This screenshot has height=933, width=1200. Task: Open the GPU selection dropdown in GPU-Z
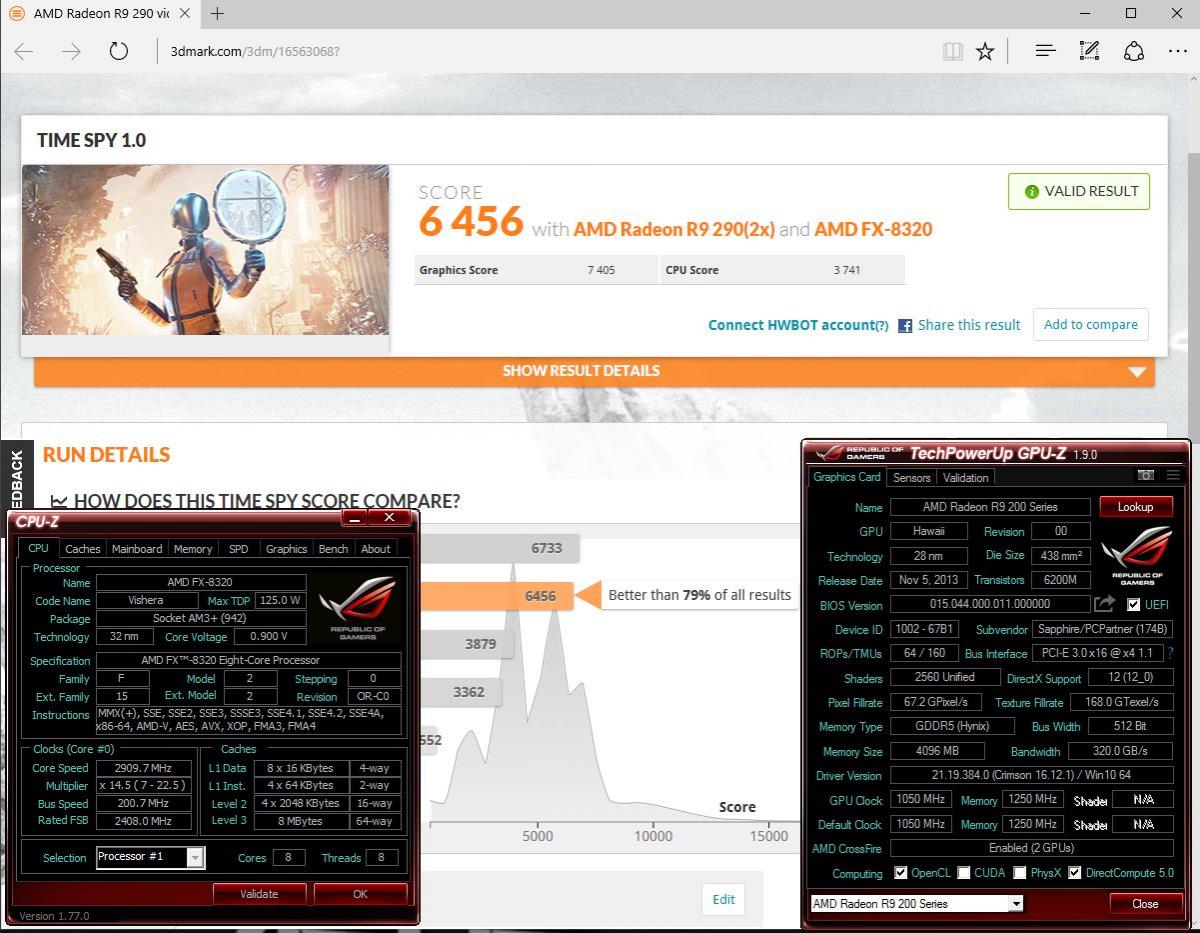917,904
